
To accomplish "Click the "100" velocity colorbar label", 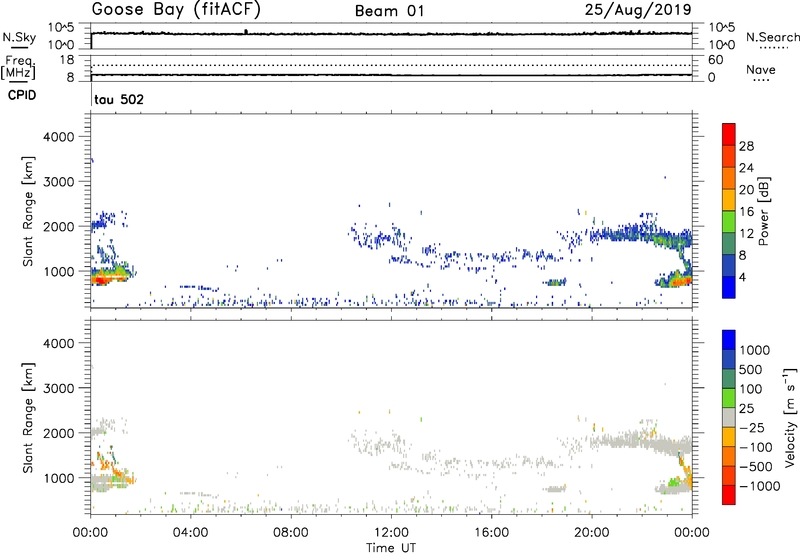I will (751, 389).
